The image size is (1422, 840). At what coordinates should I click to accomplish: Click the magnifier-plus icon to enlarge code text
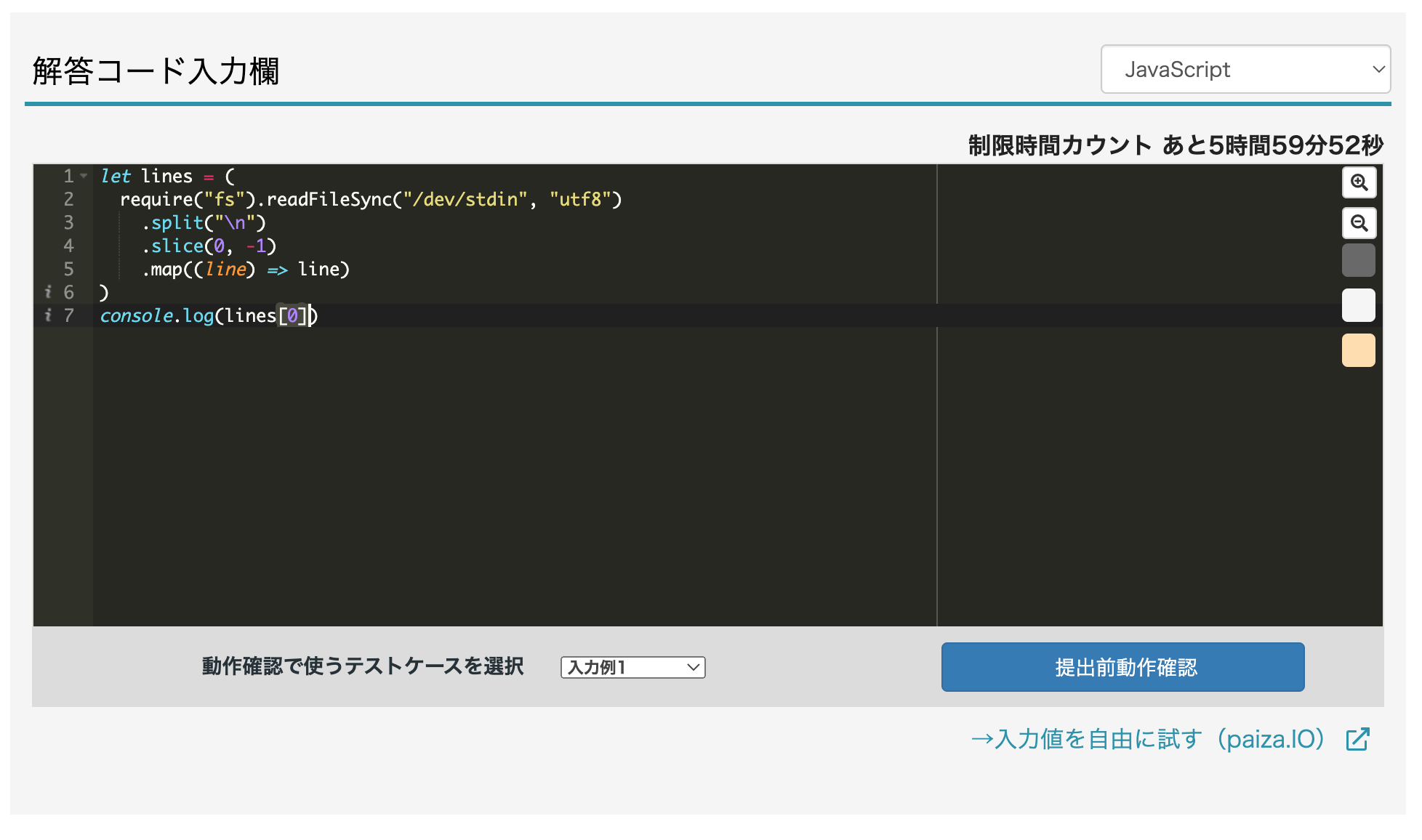click(x=1358, y=183)
